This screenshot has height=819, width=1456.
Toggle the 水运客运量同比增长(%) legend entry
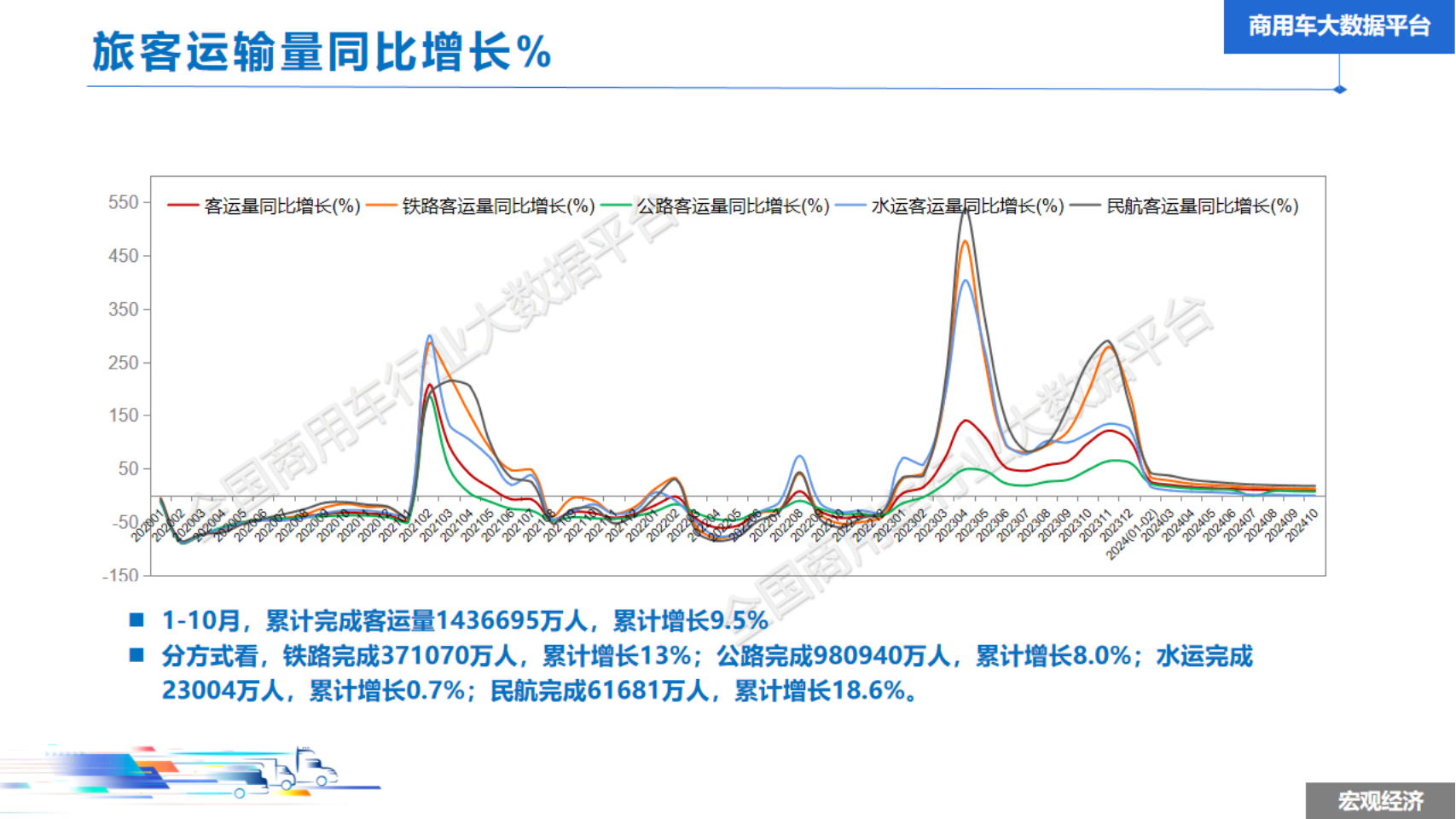[x=966, y=206]
